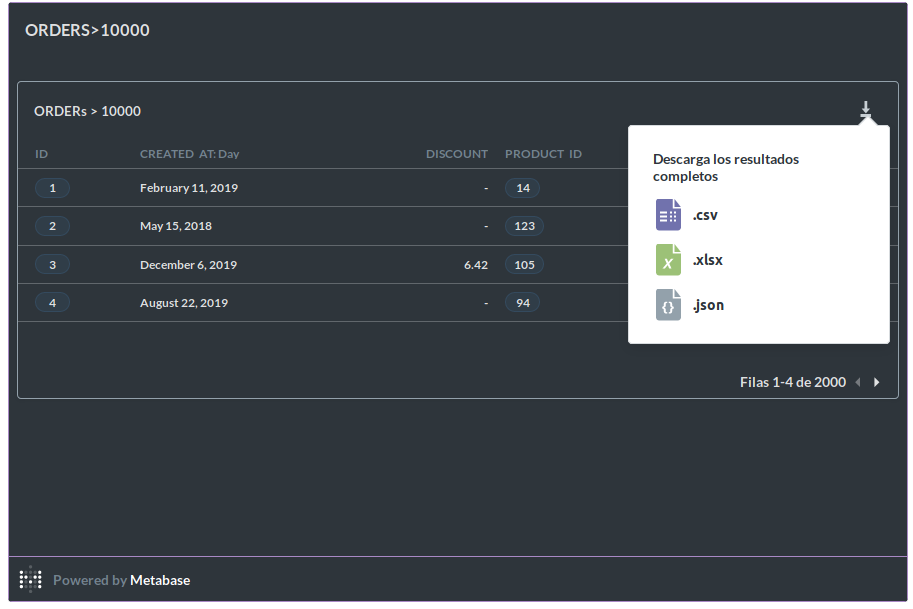Go to next page of rows
913x609 pixels.
pos(876,383)
